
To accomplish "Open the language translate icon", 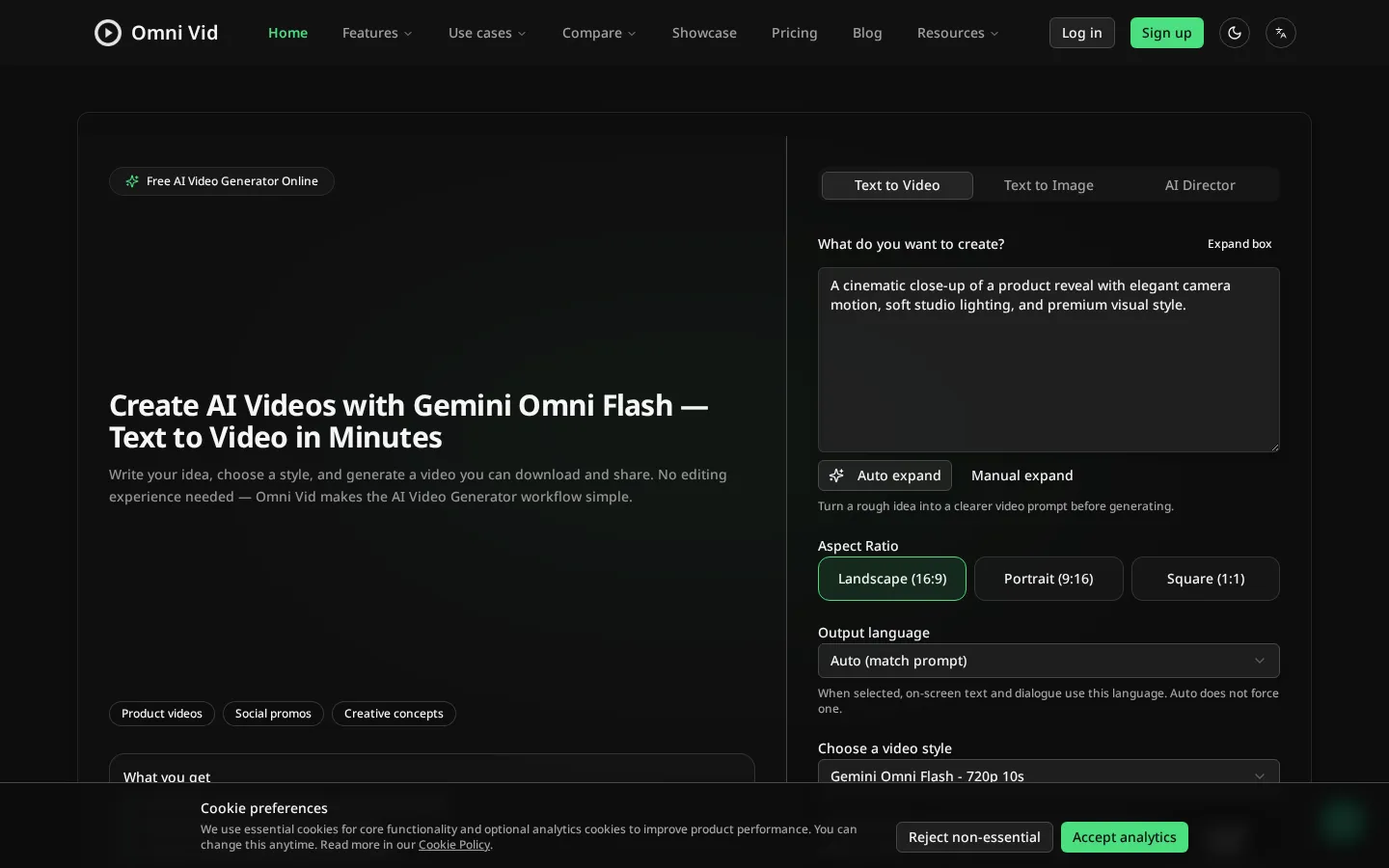I will click(1281, 33).
